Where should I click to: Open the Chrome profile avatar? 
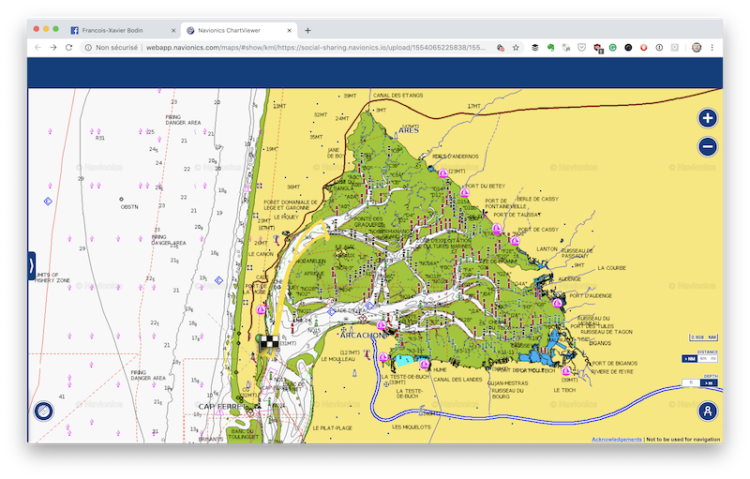pyautogui.click(x=696, y=47)
